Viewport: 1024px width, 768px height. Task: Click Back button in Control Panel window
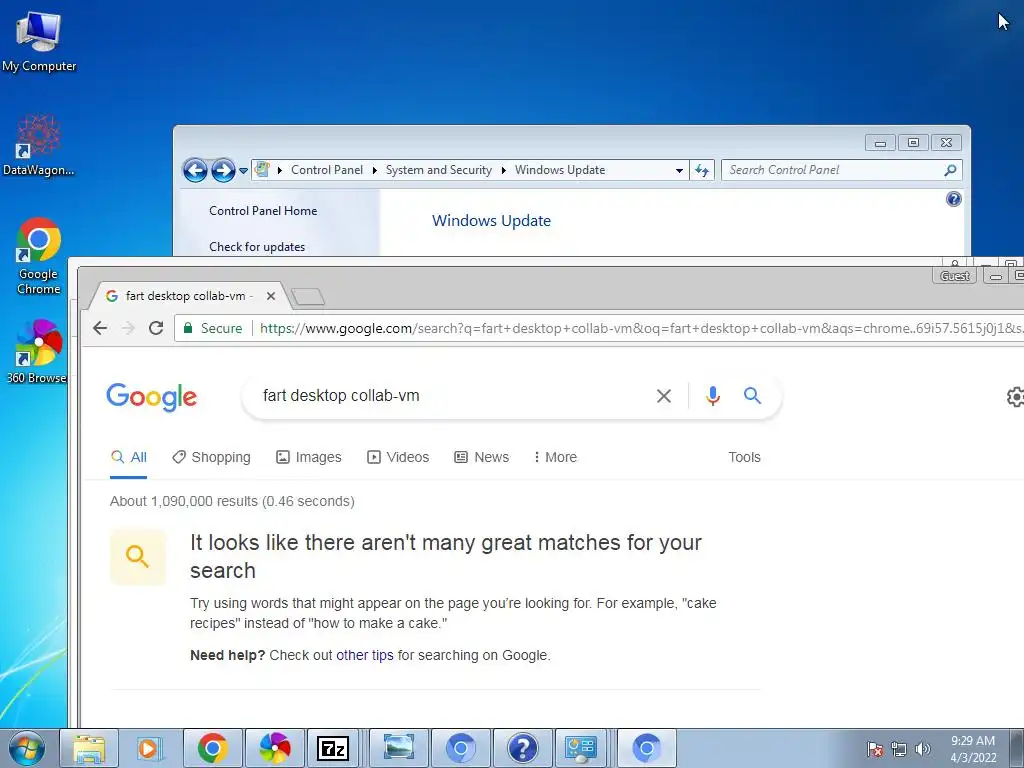point(195,170)
